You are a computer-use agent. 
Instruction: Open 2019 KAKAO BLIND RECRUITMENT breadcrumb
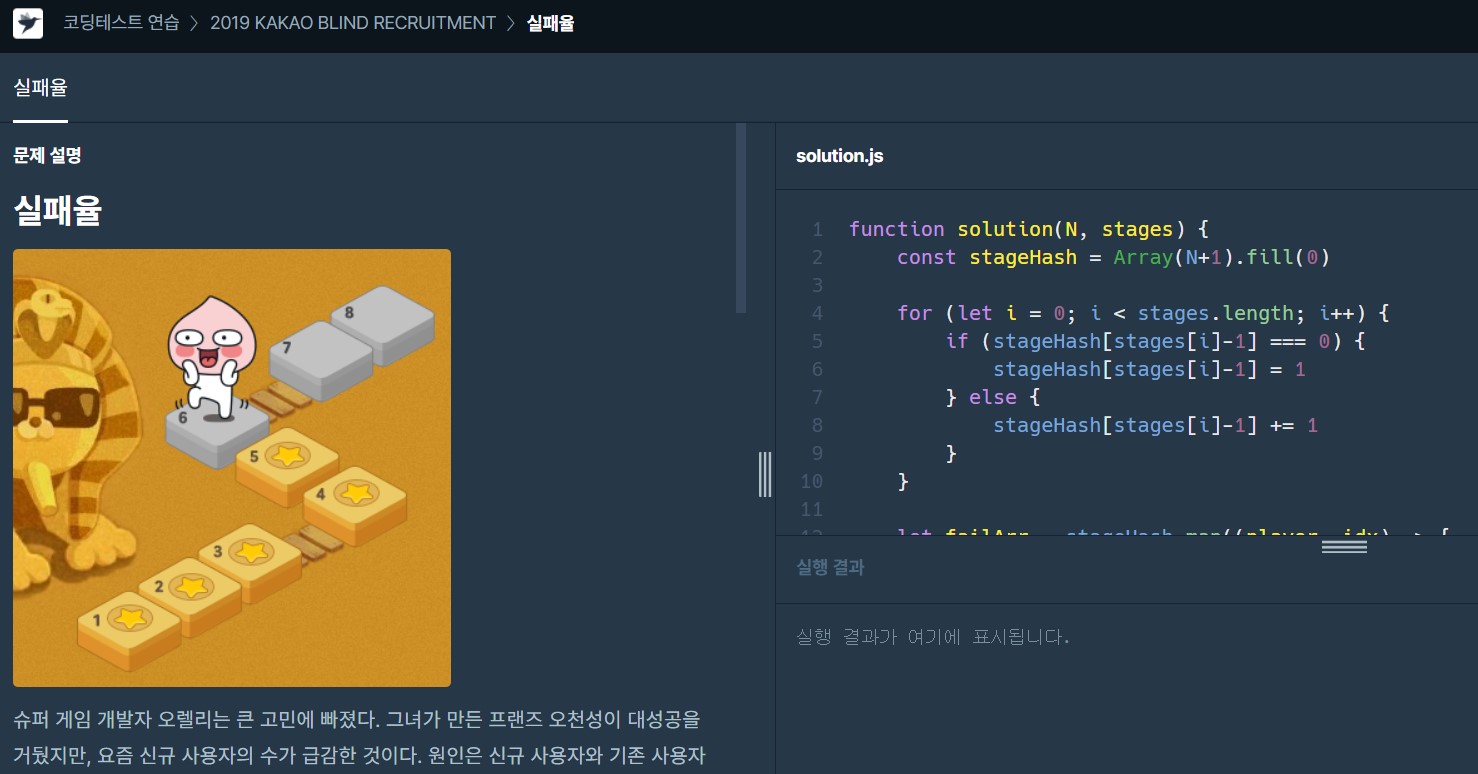353,23
